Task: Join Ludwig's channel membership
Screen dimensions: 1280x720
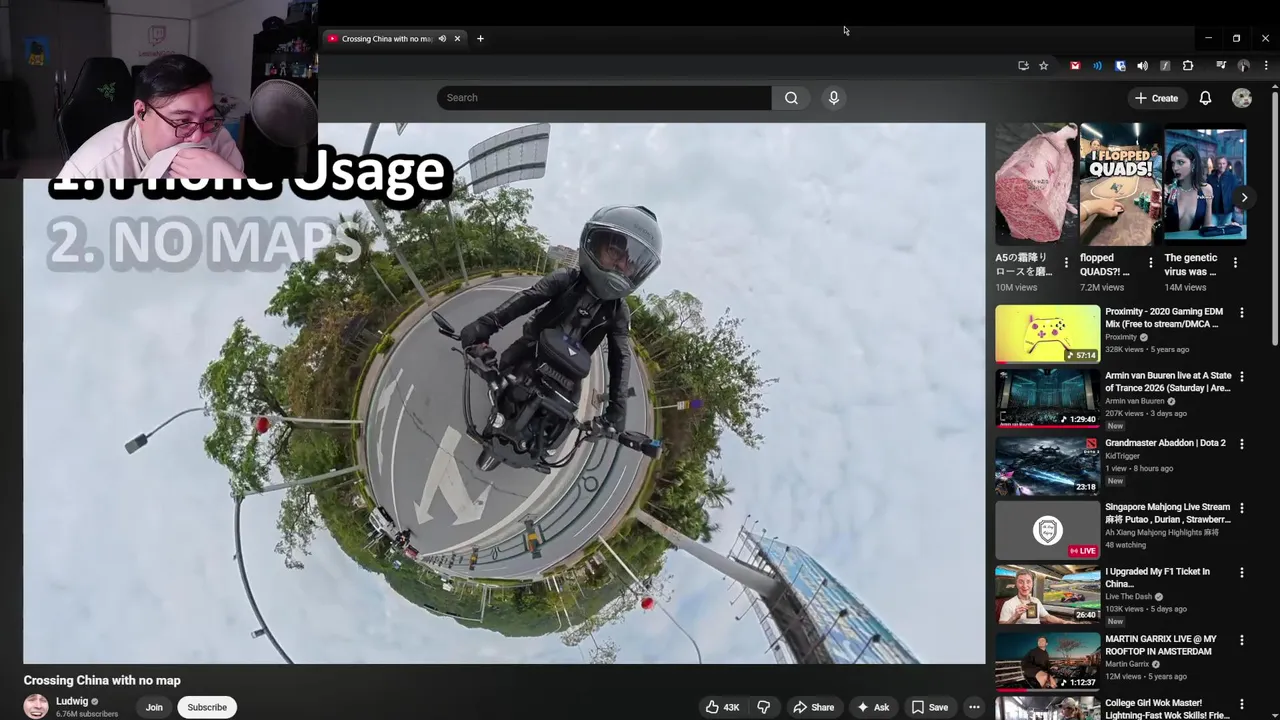Action: [x=154, y=707]
